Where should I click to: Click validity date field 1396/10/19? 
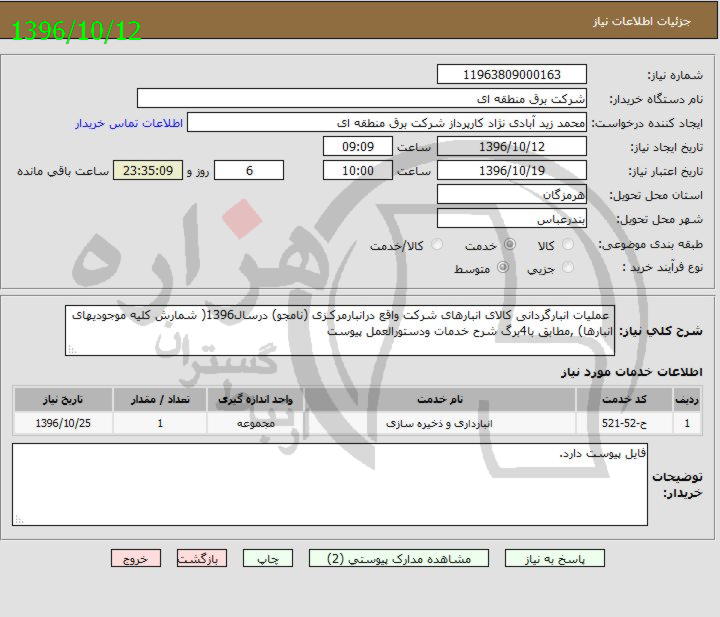click(x=512, y=170)
